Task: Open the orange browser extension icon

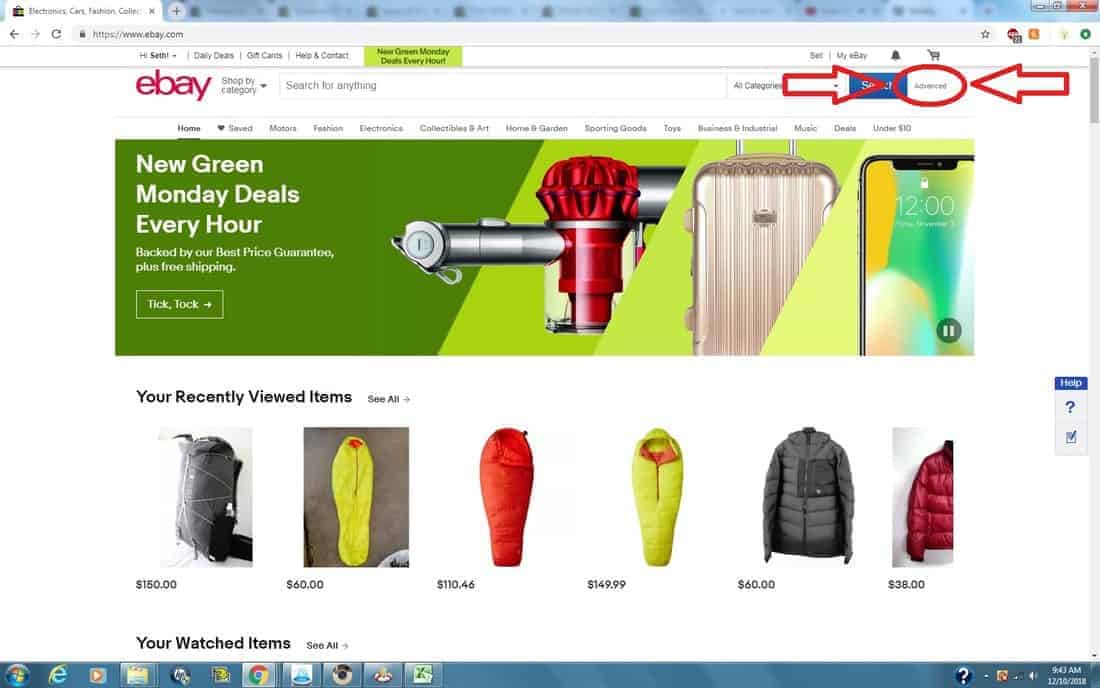Action: coord(1033,34)
